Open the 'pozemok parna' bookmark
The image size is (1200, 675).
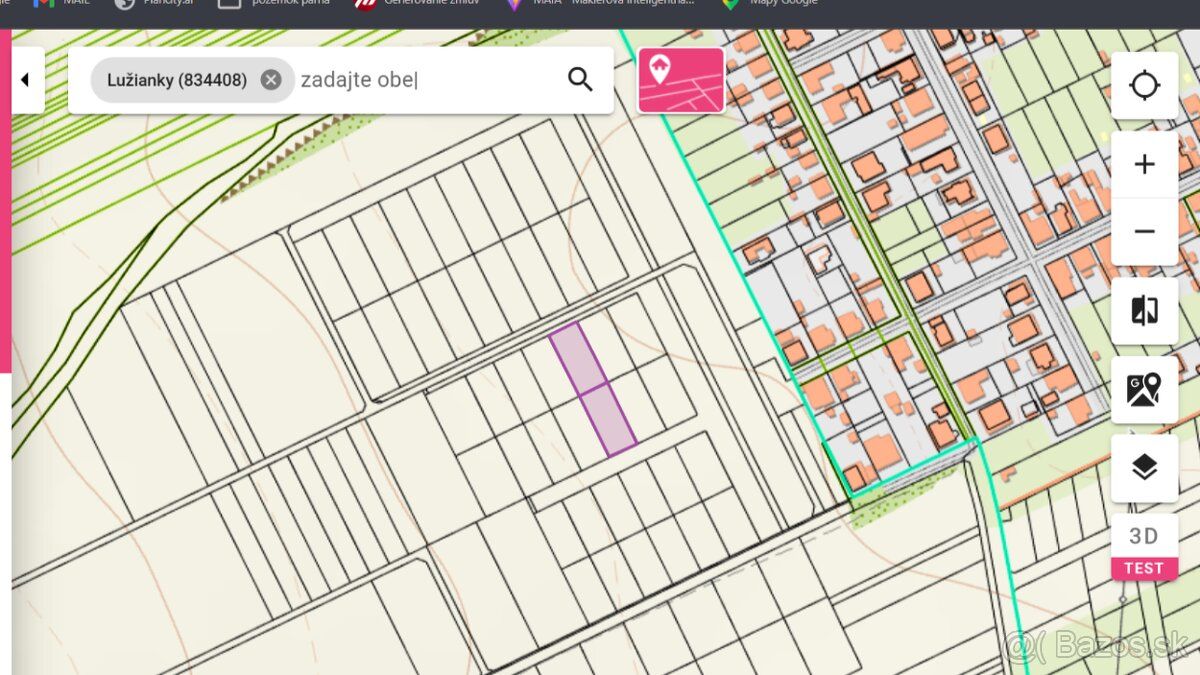click(x=273, y=3)
